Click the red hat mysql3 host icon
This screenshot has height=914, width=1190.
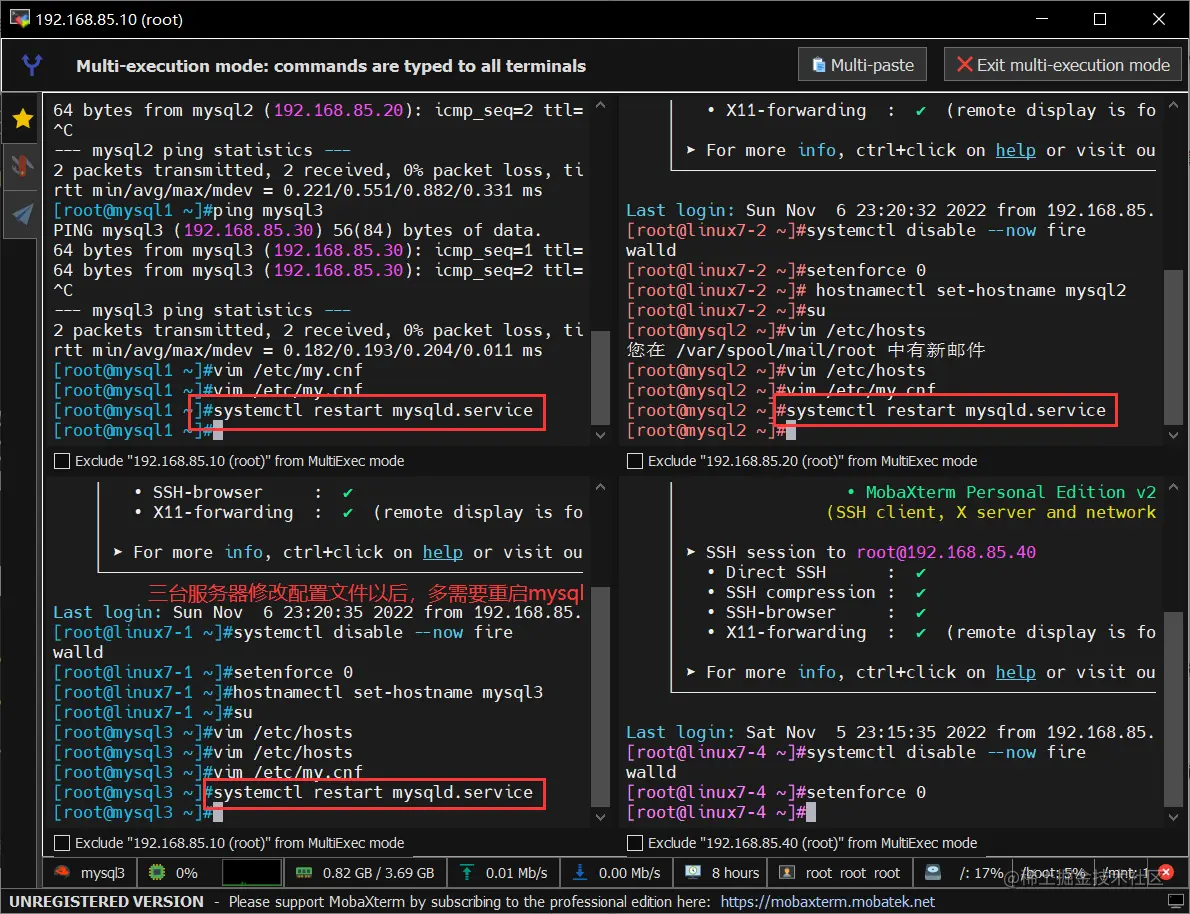[x=62, y=872]
